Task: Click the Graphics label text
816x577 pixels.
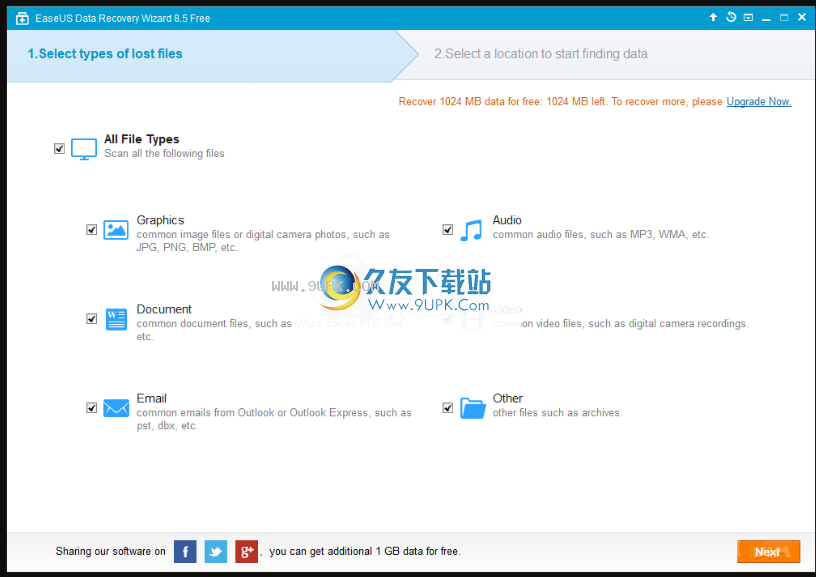Action: (x=160, y=220)
